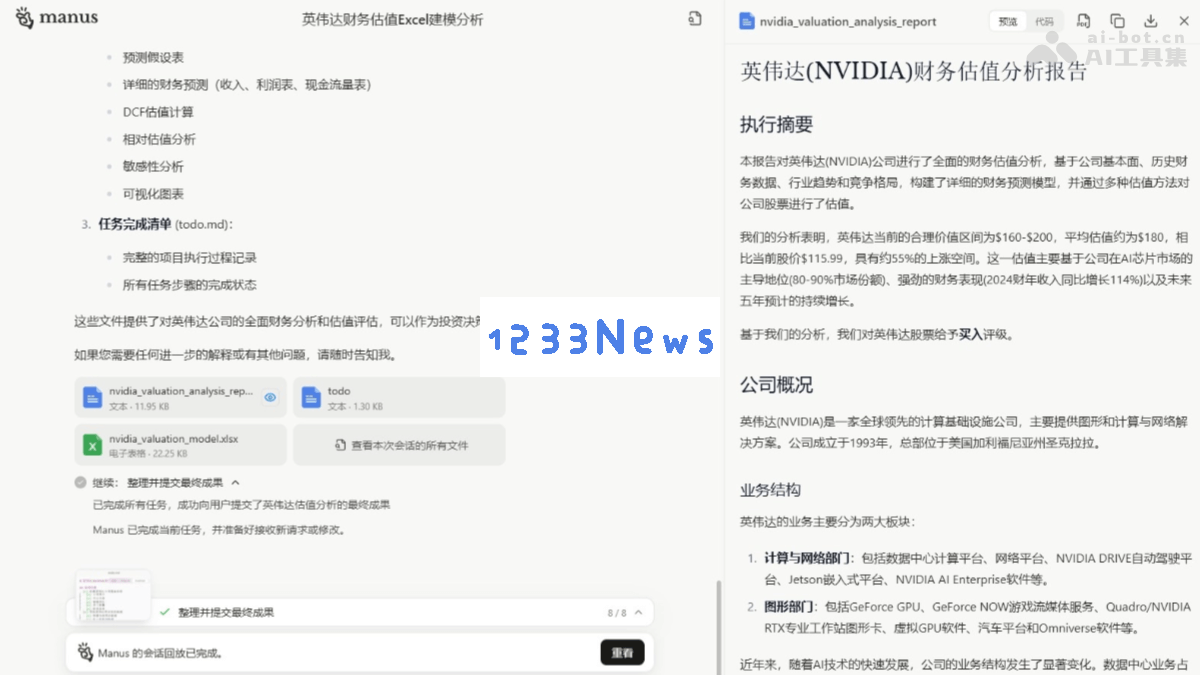Click the 完整的项目执行过程记录 bullet
This screenshot has width=1200, height=675.
pos(190,257)
